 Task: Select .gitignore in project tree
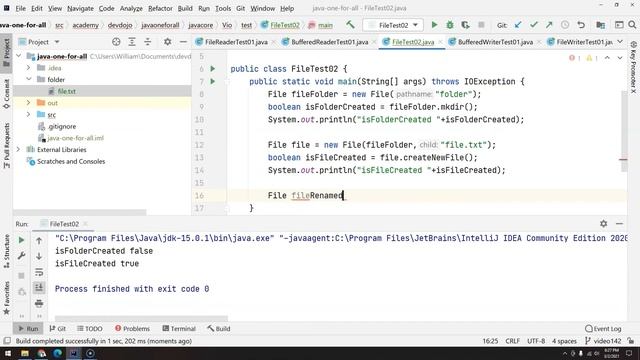[x=62, y=126]
